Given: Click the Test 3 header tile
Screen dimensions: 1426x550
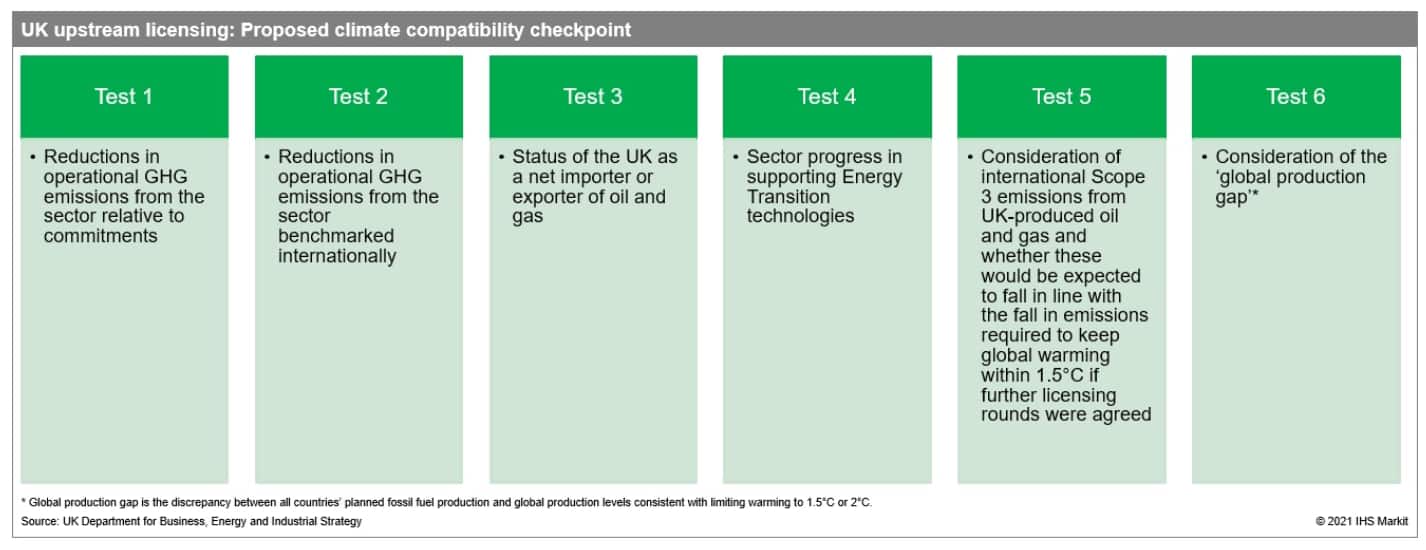Looking at the screenshot, I should pos(593,97).
